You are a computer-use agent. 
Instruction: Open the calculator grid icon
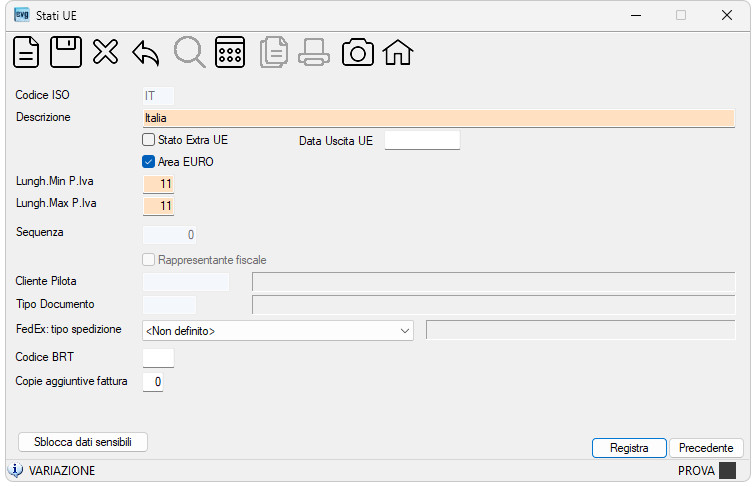pyautogui.click(x=230, y=52)
